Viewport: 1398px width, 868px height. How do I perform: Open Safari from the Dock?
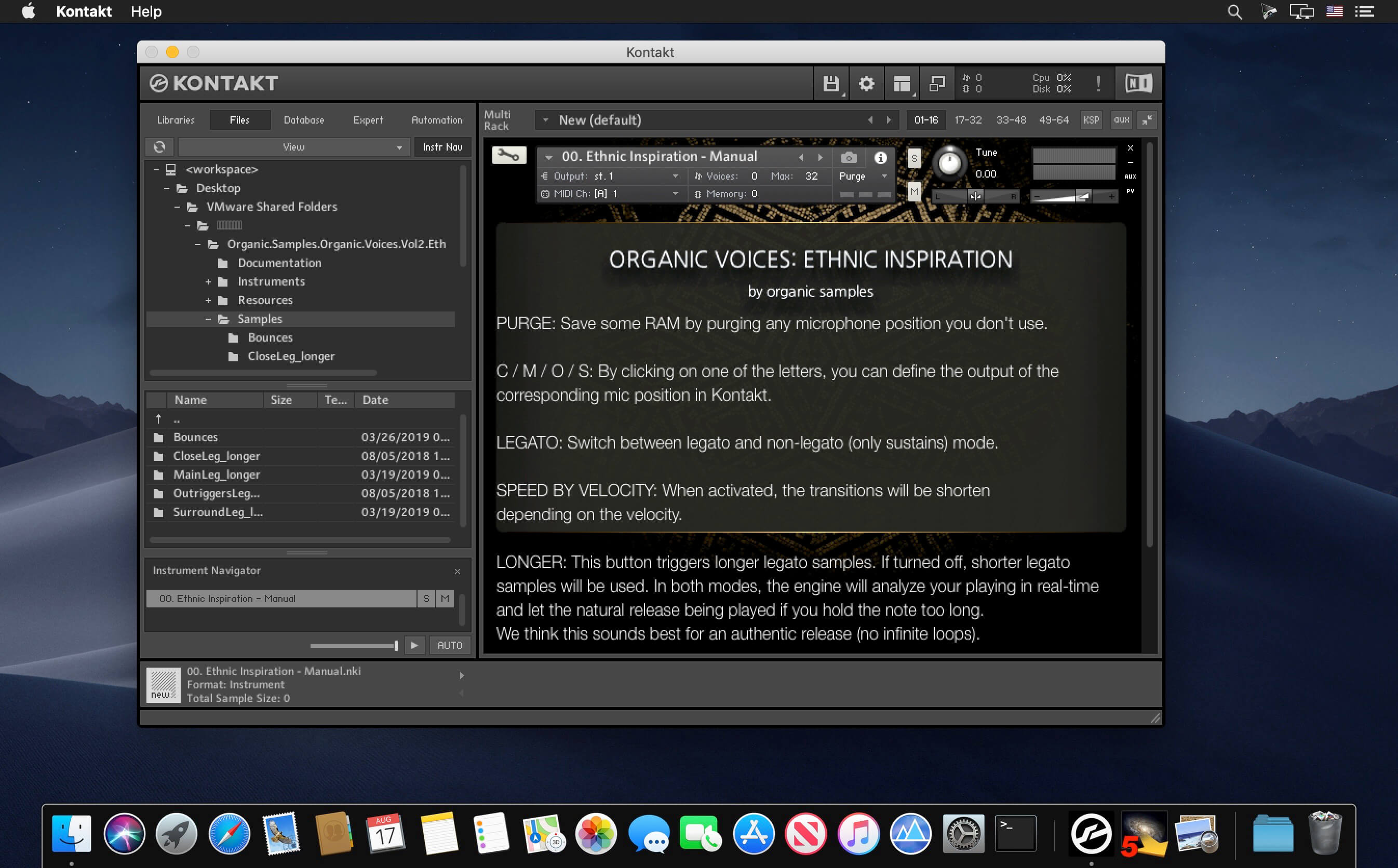click(x=229, y=833)
